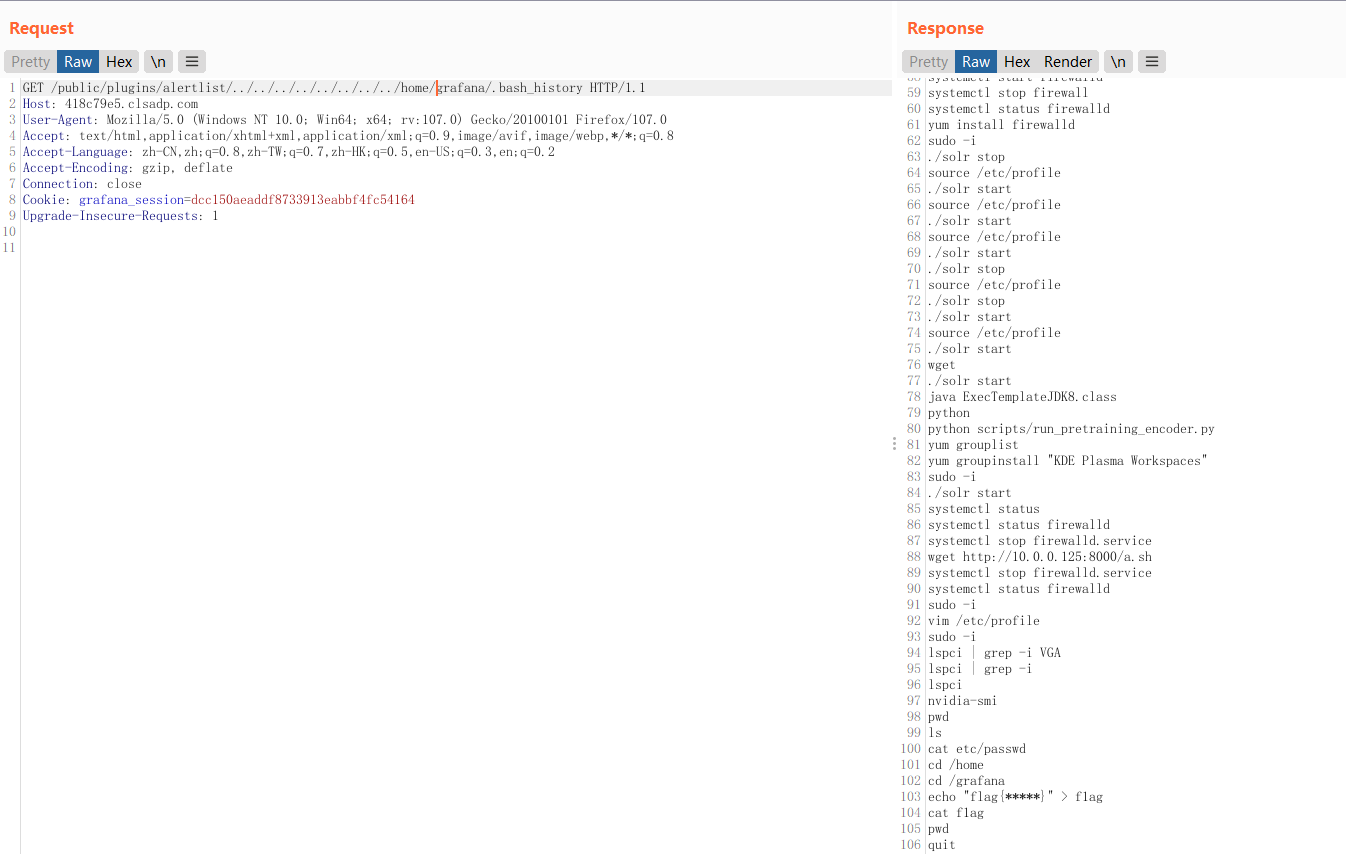The width and height of the screenshot is (1346, 854).
Task: Click response line 'yum install firewalld'
Action: click(1001, 125)
